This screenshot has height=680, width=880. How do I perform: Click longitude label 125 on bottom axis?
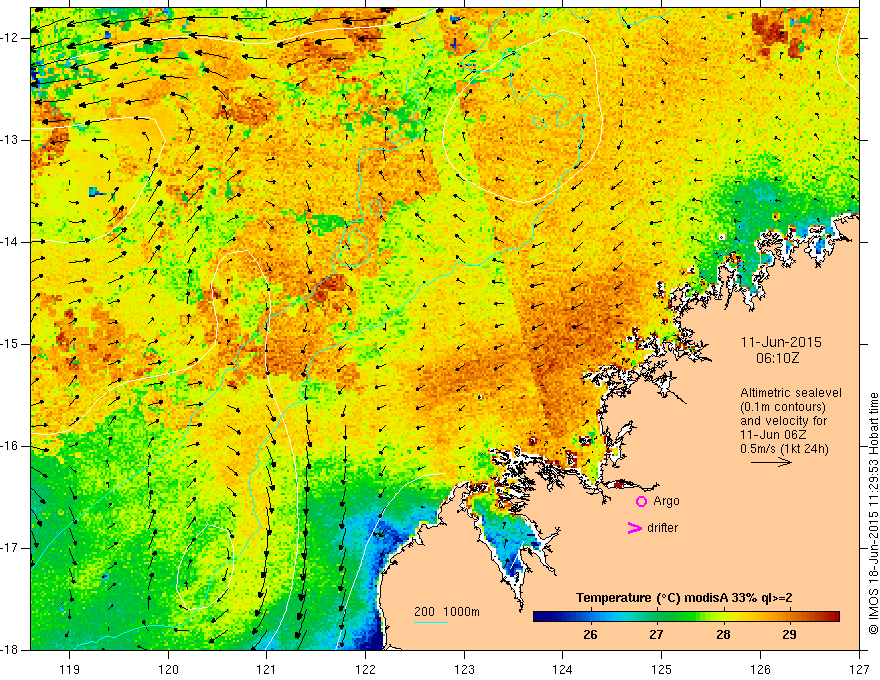pyautogui.click(x=662, y=669)
